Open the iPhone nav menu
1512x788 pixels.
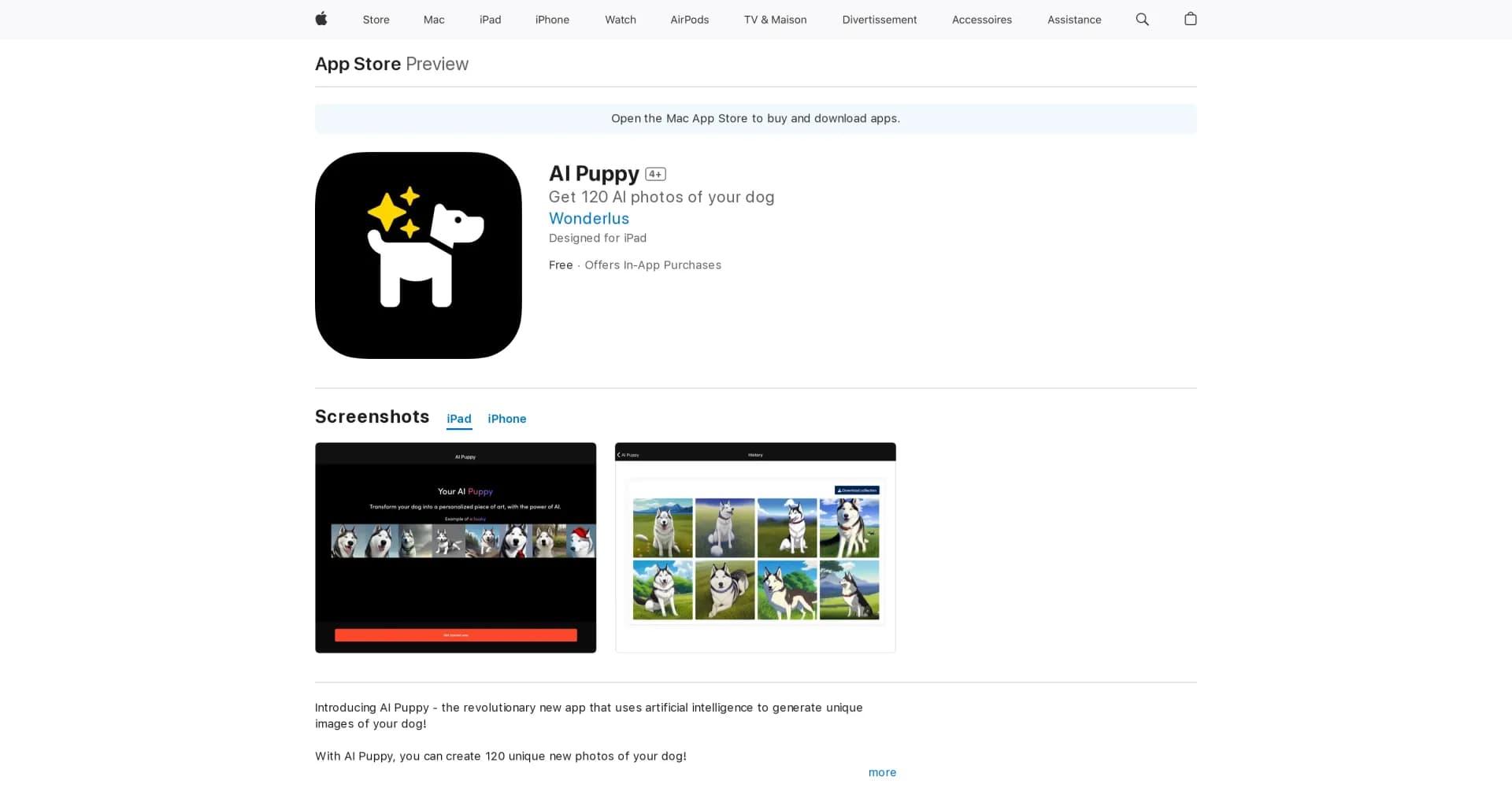[552, 20]
